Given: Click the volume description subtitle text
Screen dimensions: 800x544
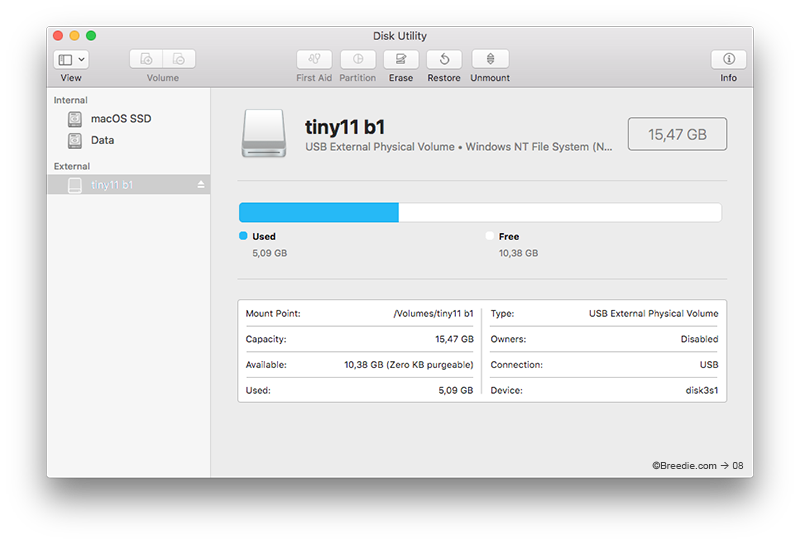Looking at the screenshot, I should click(459, 147).
